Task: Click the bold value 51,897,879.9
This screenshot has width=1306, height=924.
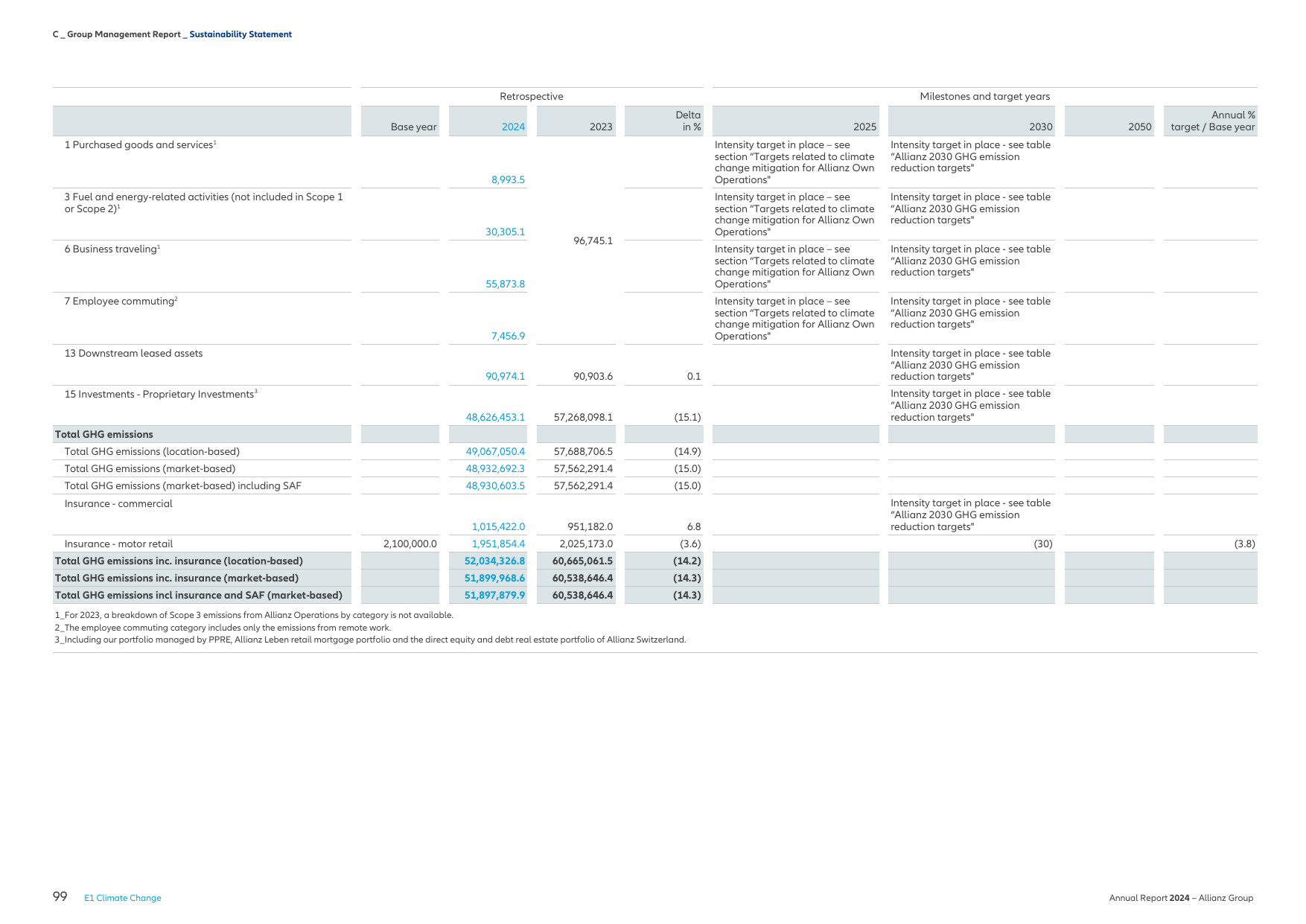Action: [494, 595]
